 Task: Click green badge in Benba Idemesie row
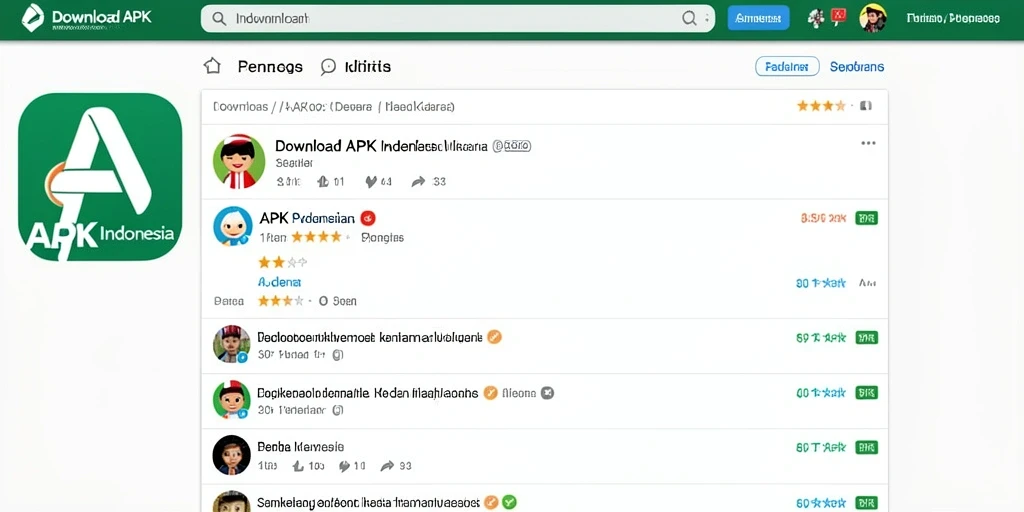[x=866, y=447]
